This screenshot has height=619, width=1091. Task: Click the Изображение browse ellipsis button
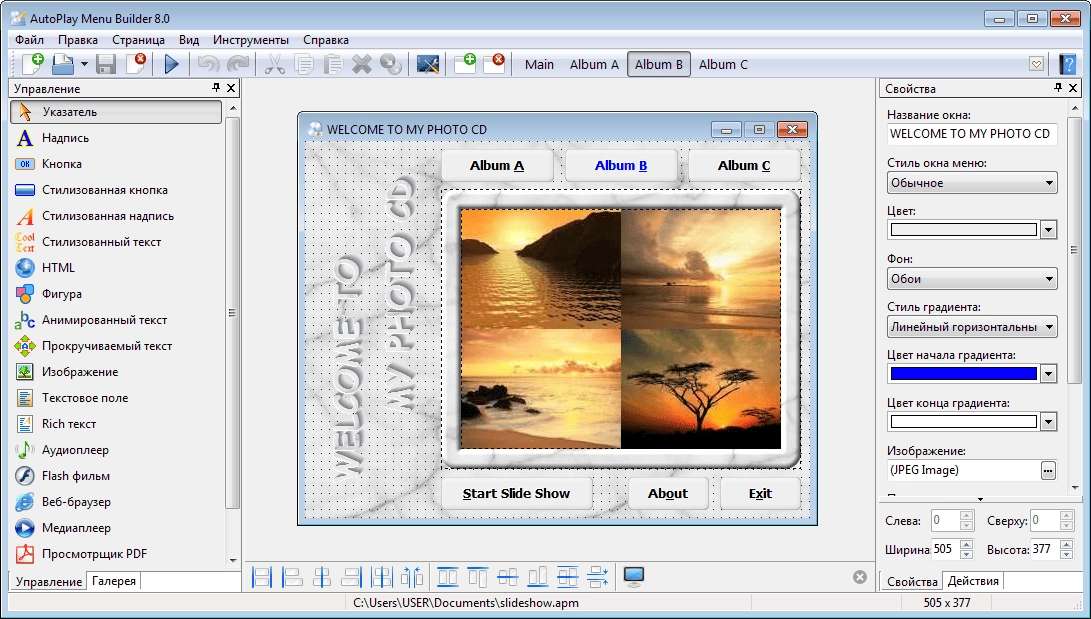point(1048,471)
